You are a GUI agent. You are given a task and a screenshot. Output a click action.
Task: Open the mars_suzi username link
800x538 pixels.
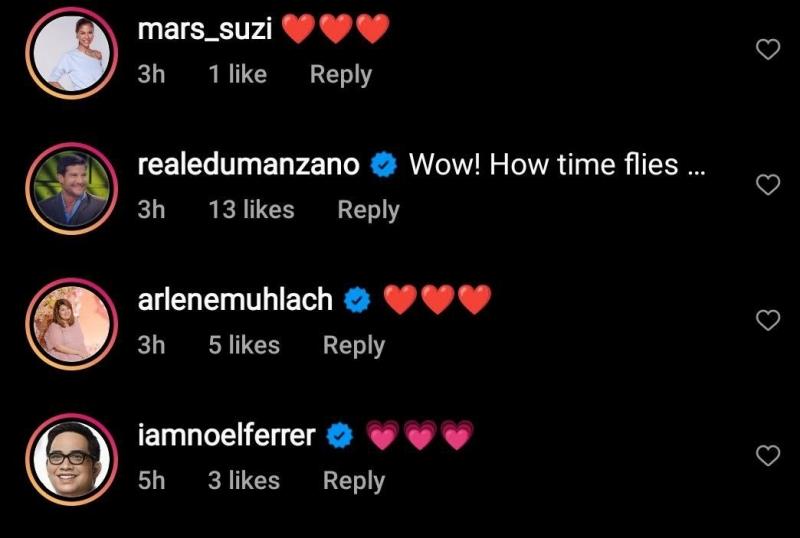(x=206, y=30)
